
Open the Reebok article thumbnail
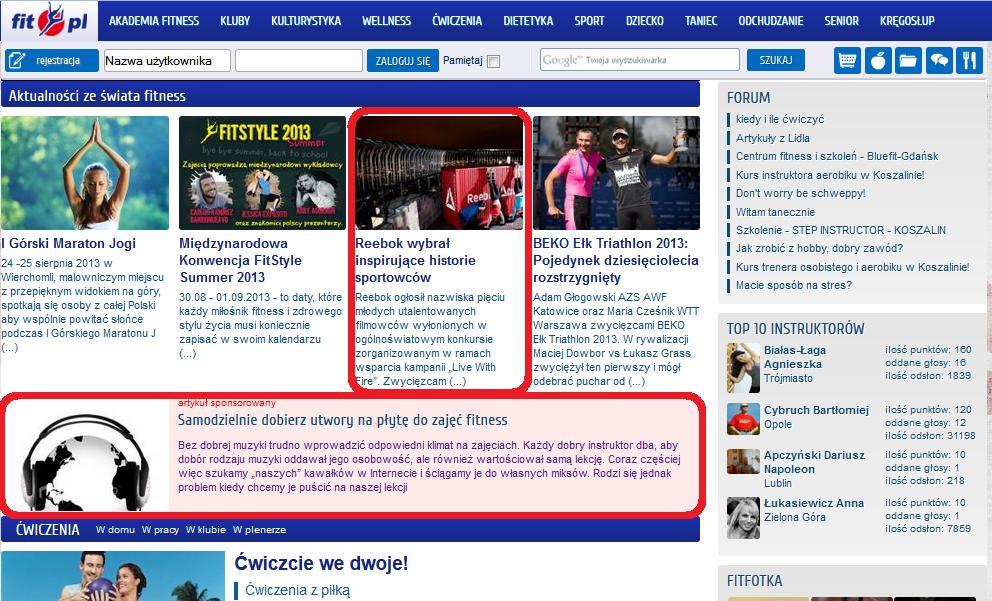(439, 173)
